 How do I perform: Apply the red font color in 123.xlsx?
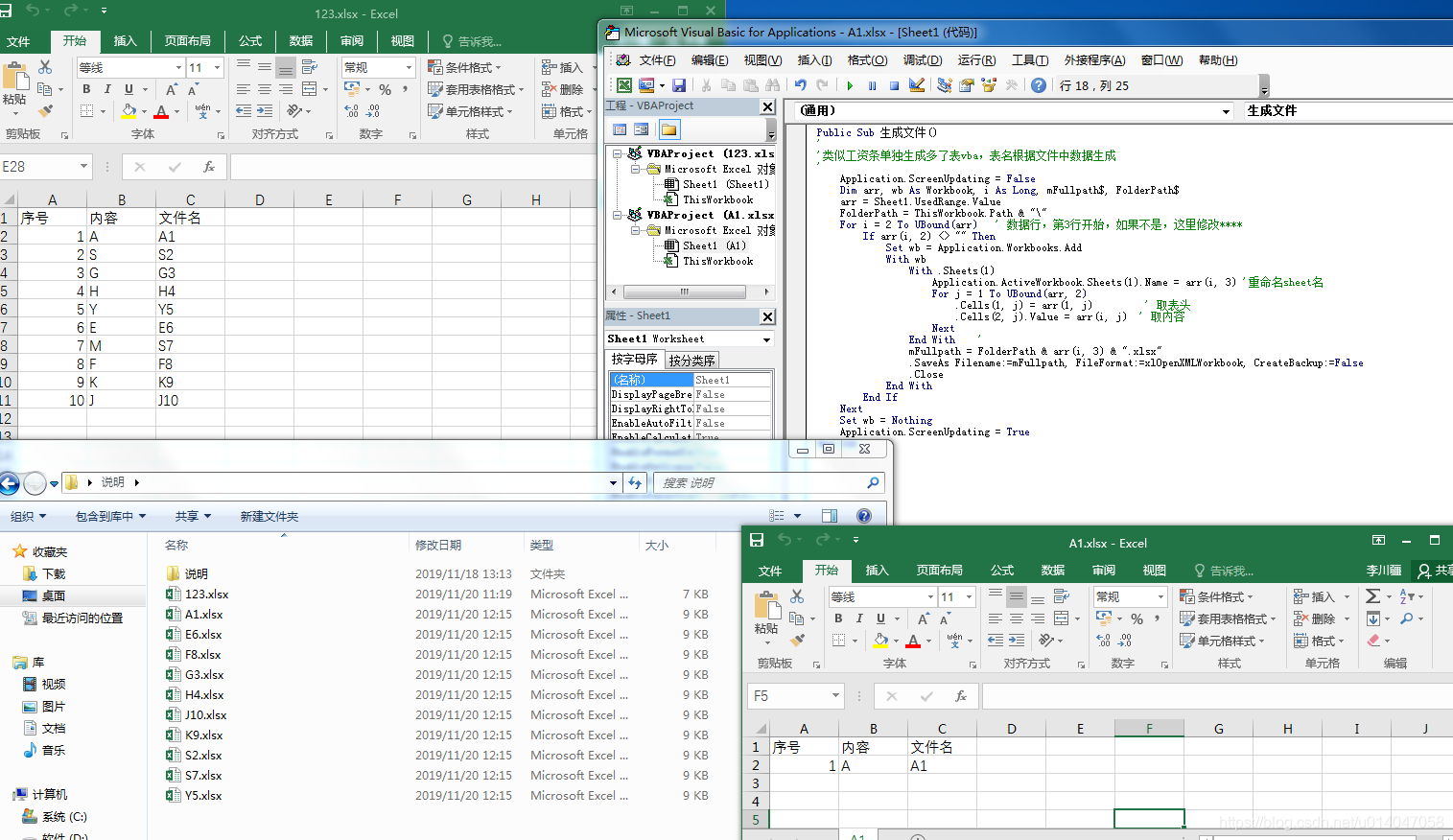click(x=161, y=111)
